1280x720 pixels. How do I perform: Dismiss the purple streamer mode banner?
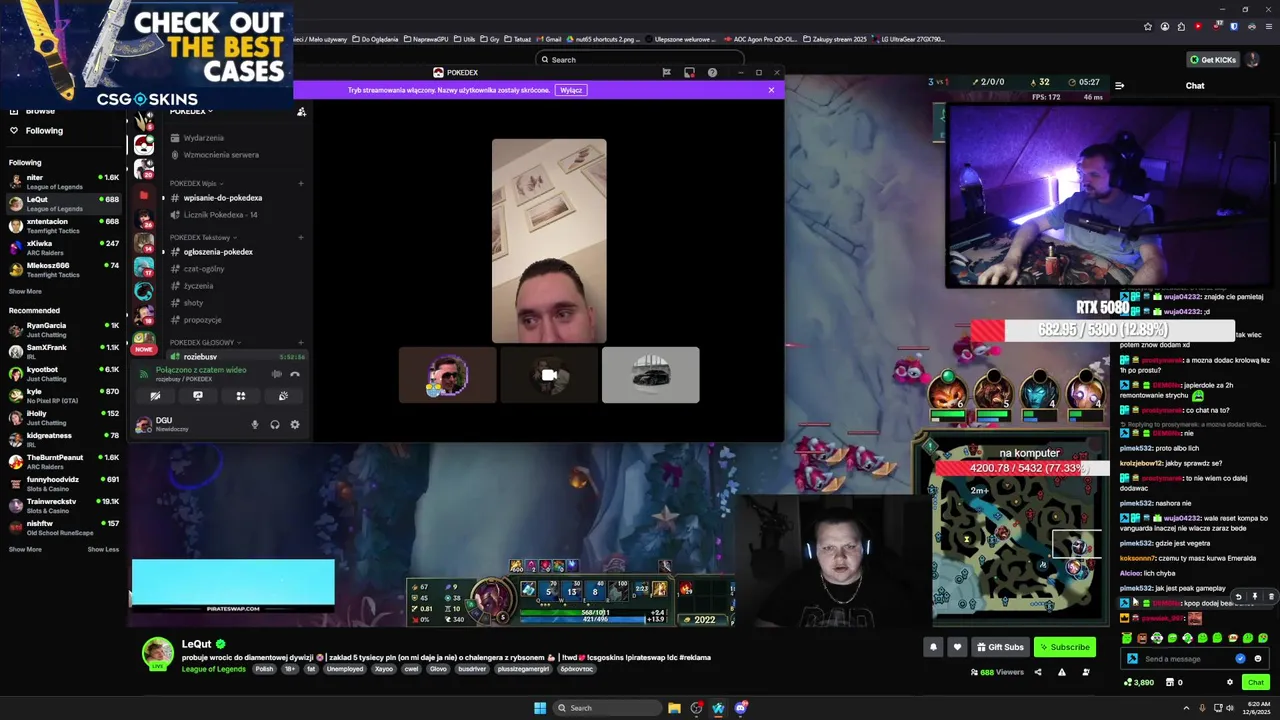click(771, 90)
